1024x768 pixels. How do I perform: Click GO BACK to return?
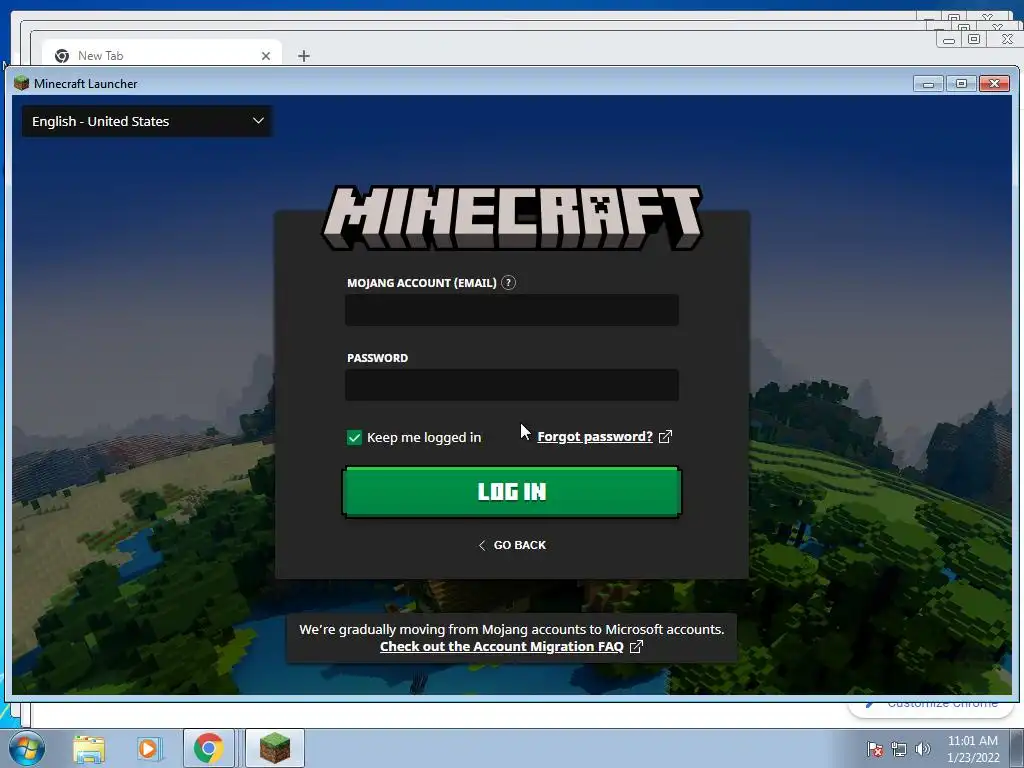coord(512,545)
